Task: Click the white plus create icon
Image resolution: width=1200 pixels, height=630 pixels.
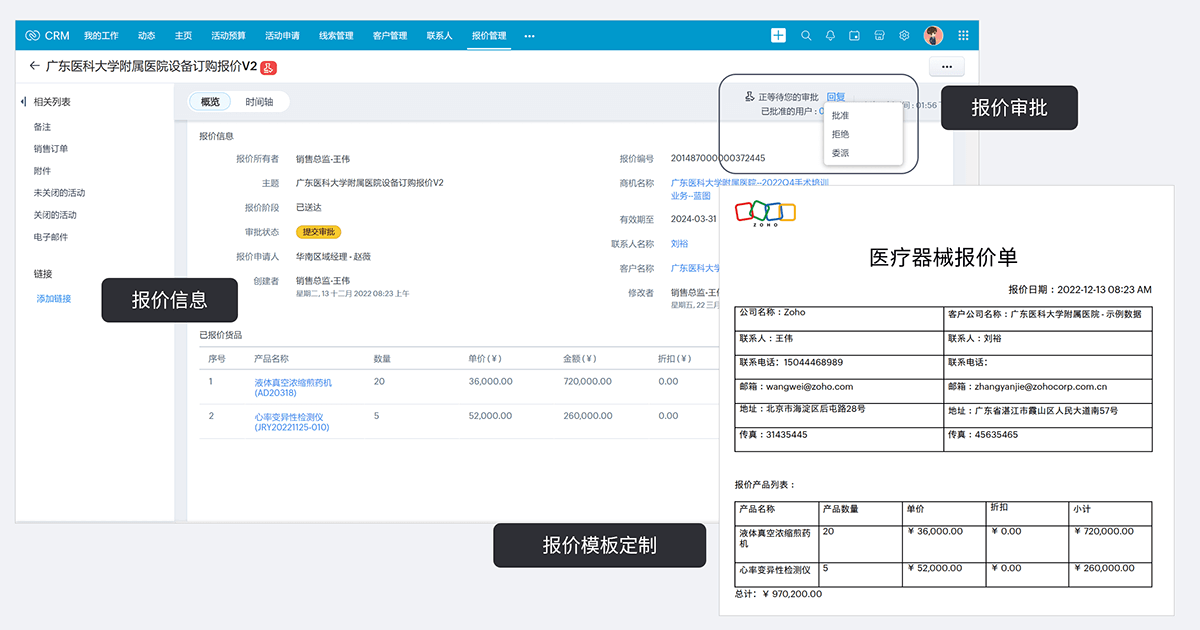Action: coord(778,35)
